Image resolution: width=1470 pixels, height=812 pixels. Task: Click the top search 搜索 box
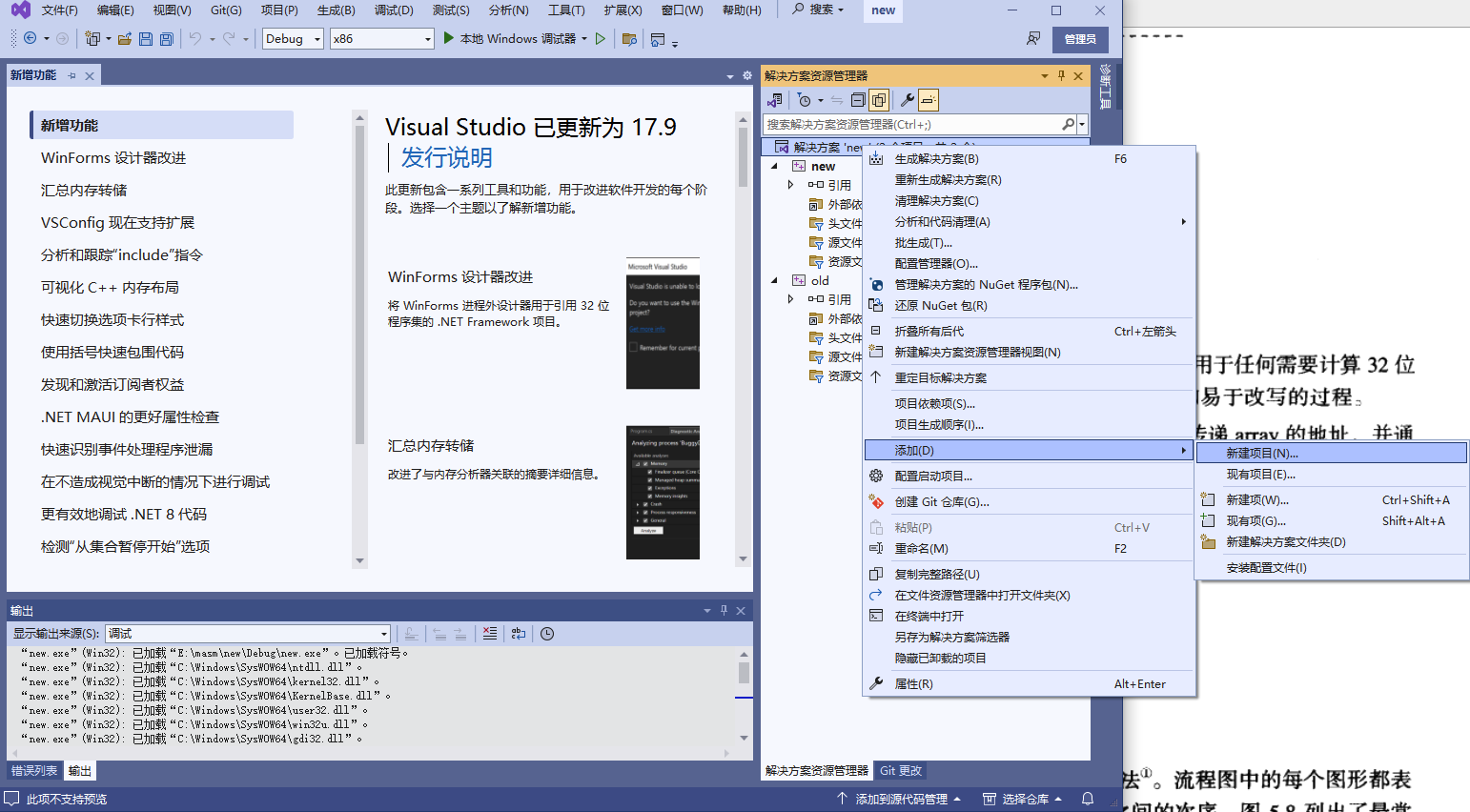(x=818, y=10)
